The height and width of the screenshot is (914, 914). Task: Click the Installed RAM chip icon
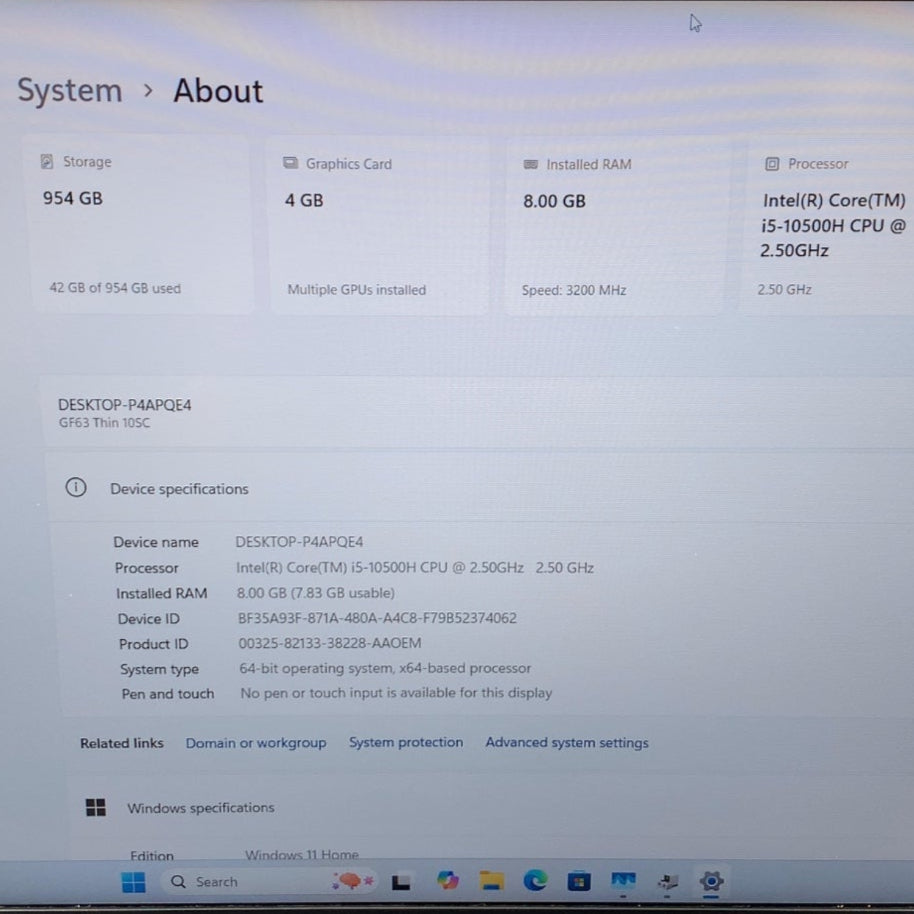(x=530, y=164)
